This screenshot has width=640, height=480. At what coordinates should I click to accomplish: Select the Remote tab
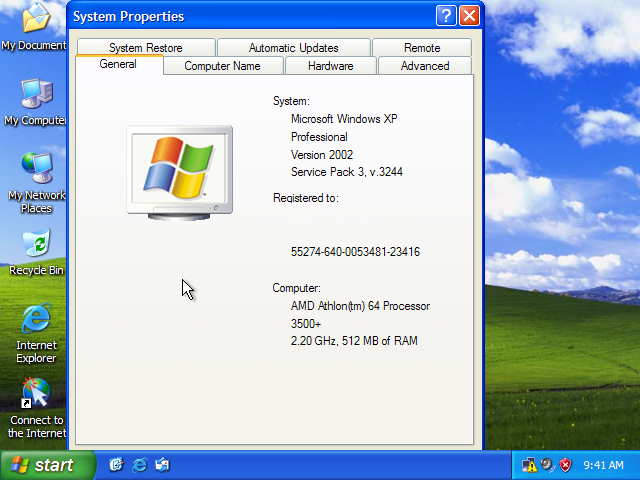(x=421, y=47)
